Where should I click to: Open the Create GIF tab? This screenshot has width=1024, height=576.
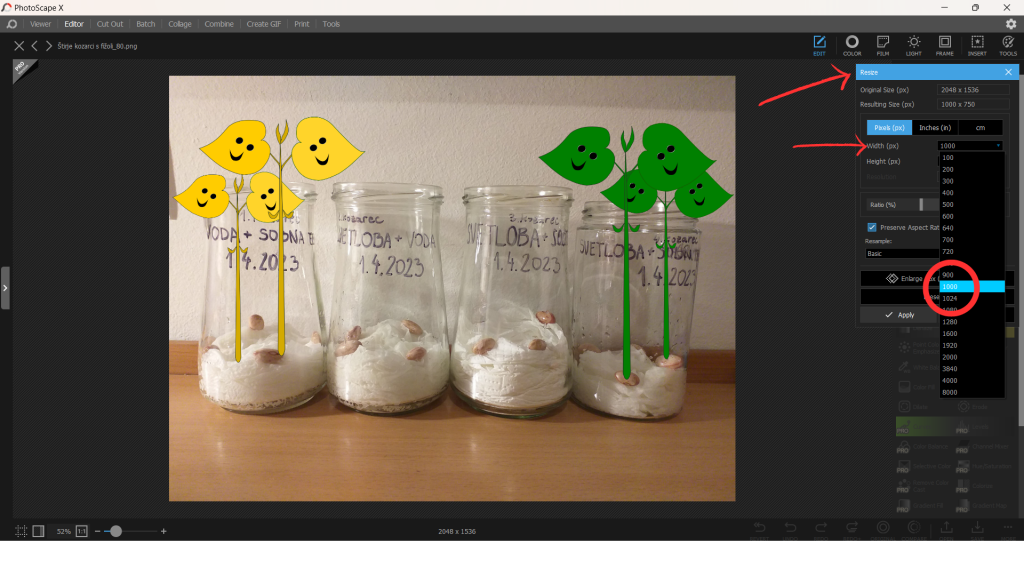264,24
